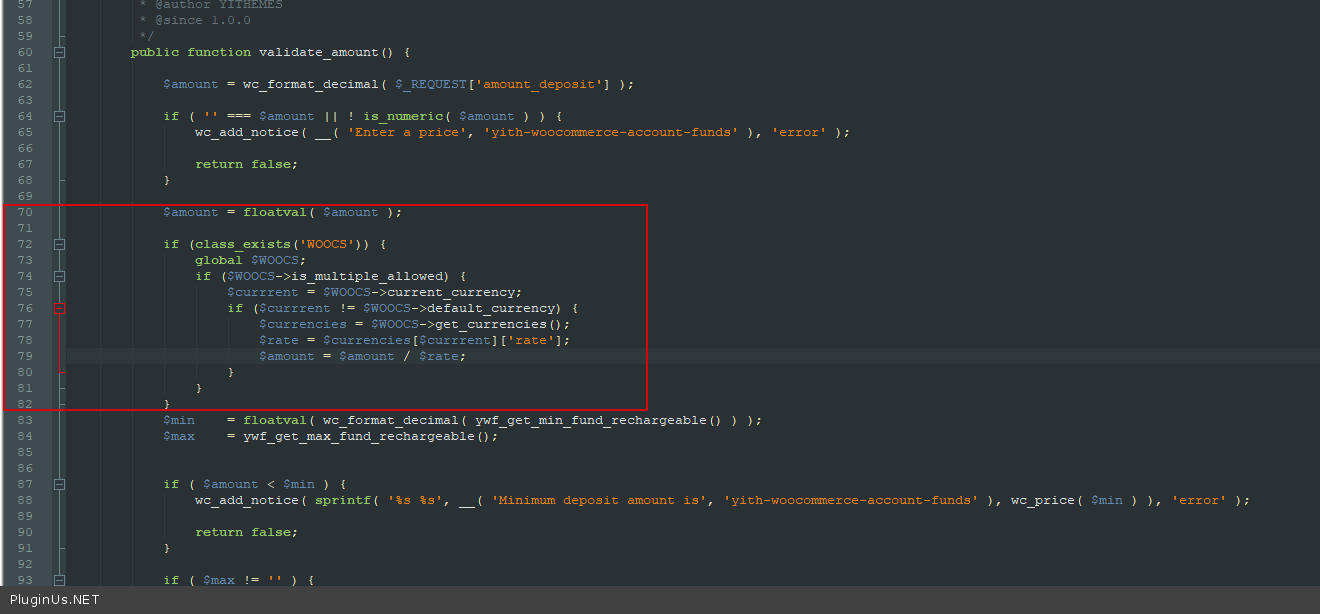1320x614 pixels.
Task: Collapse the fold marker on line 64
Action: [60, 116]
